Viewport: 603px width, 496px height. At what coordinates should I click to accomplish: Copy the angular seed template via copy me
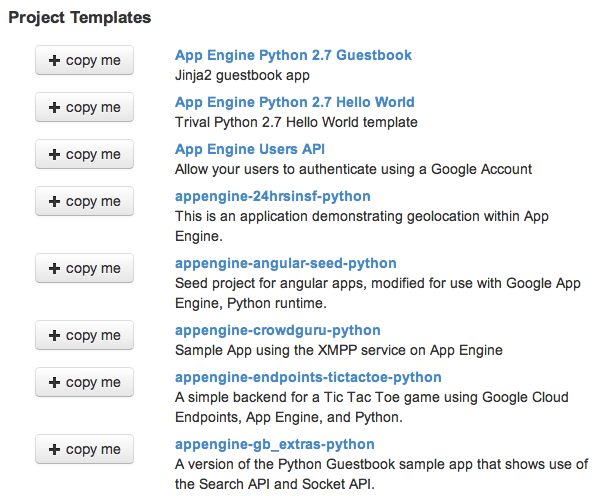85,268
